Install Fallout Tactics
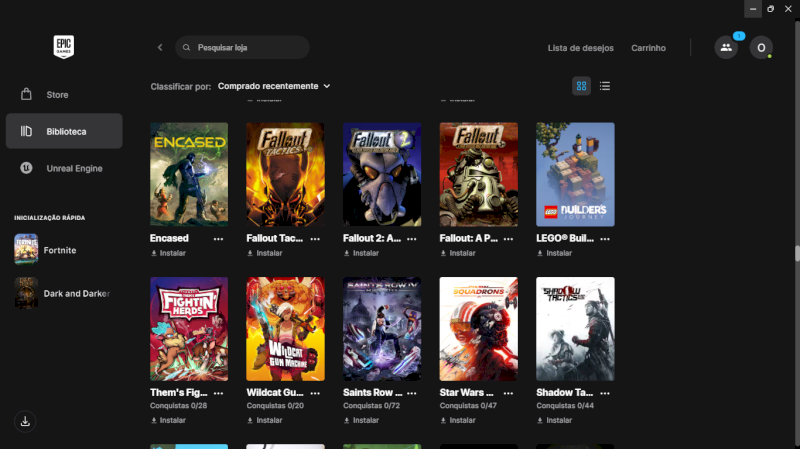Image resolution: width=800 pixels, height=449 pixels. point(265,253)
